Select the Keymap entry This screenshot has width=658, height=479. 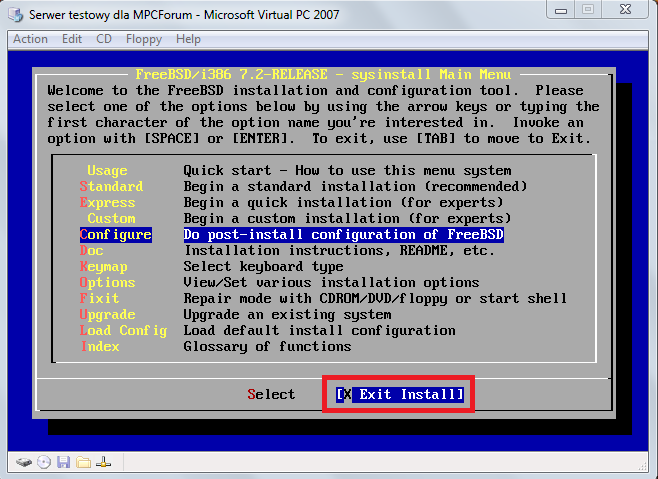coord(104,267)
